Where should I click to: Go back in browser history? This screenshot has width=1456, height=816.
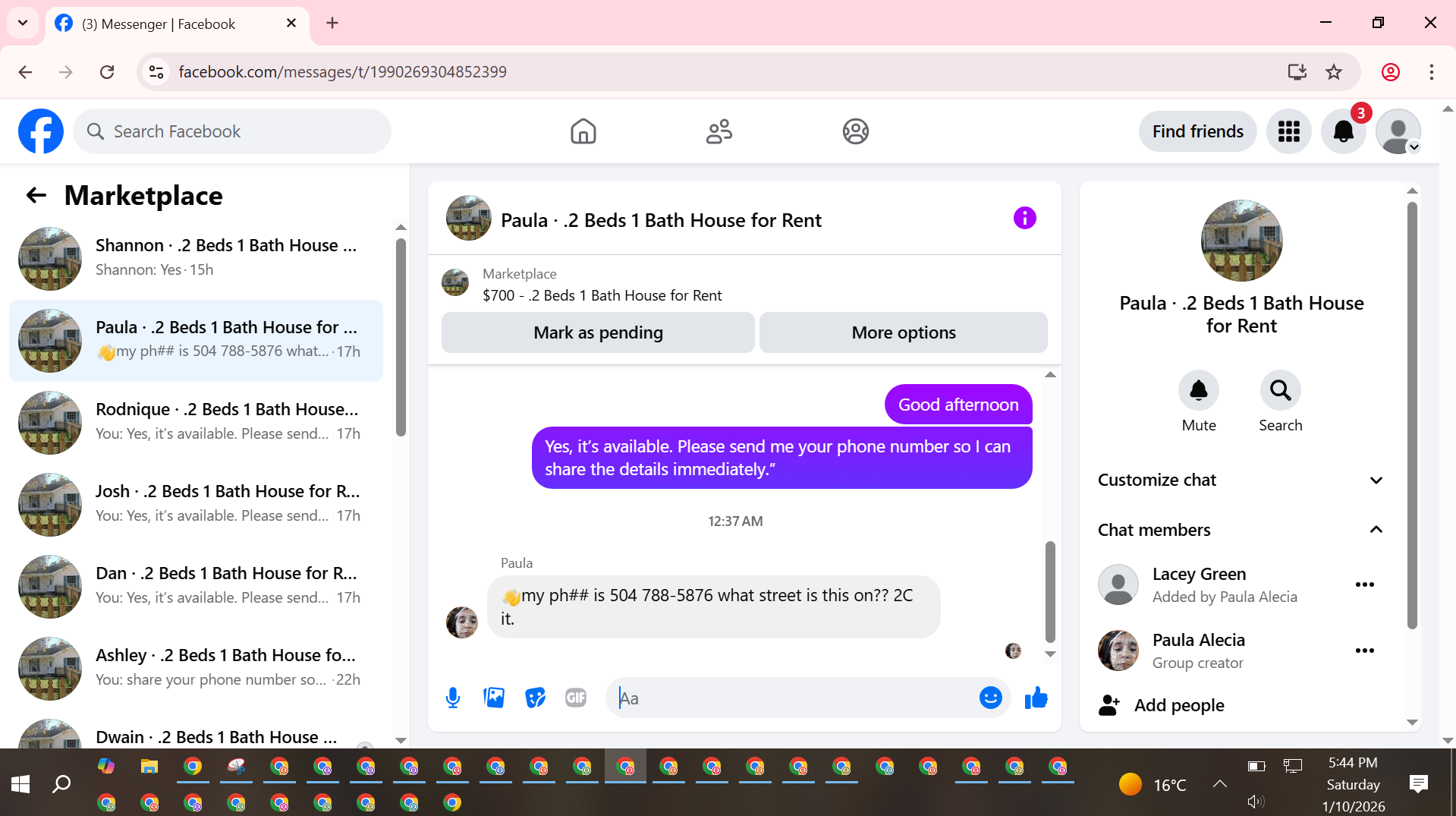click(25, 72)
